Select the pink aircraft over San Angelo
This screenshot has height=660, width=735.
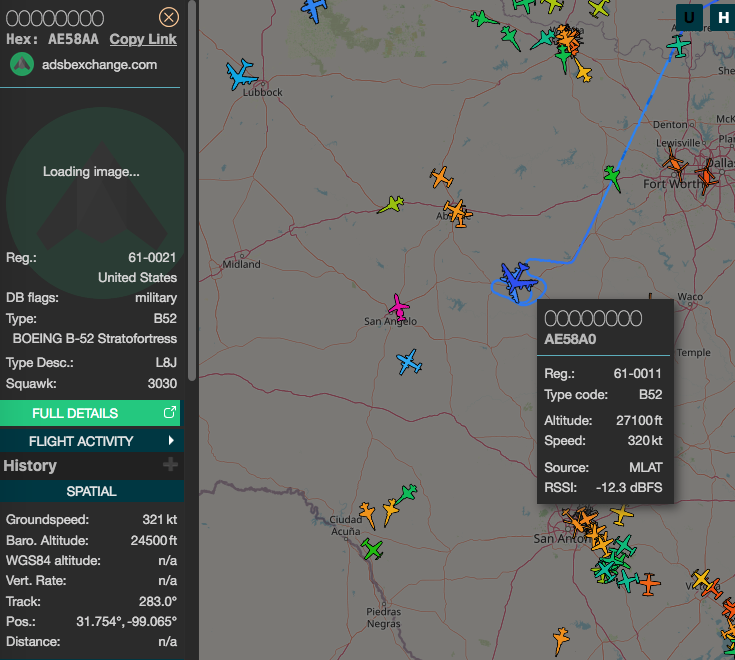coord(399,307)
